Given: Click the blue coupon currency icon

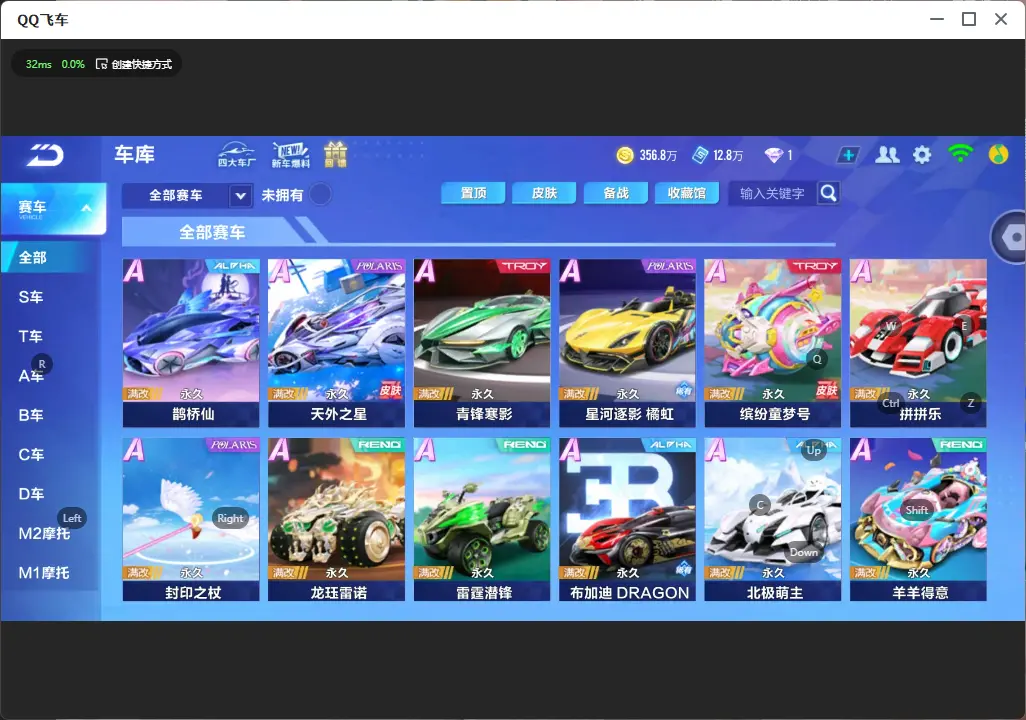Looking at the screenshot, I should tap(699, 155).
